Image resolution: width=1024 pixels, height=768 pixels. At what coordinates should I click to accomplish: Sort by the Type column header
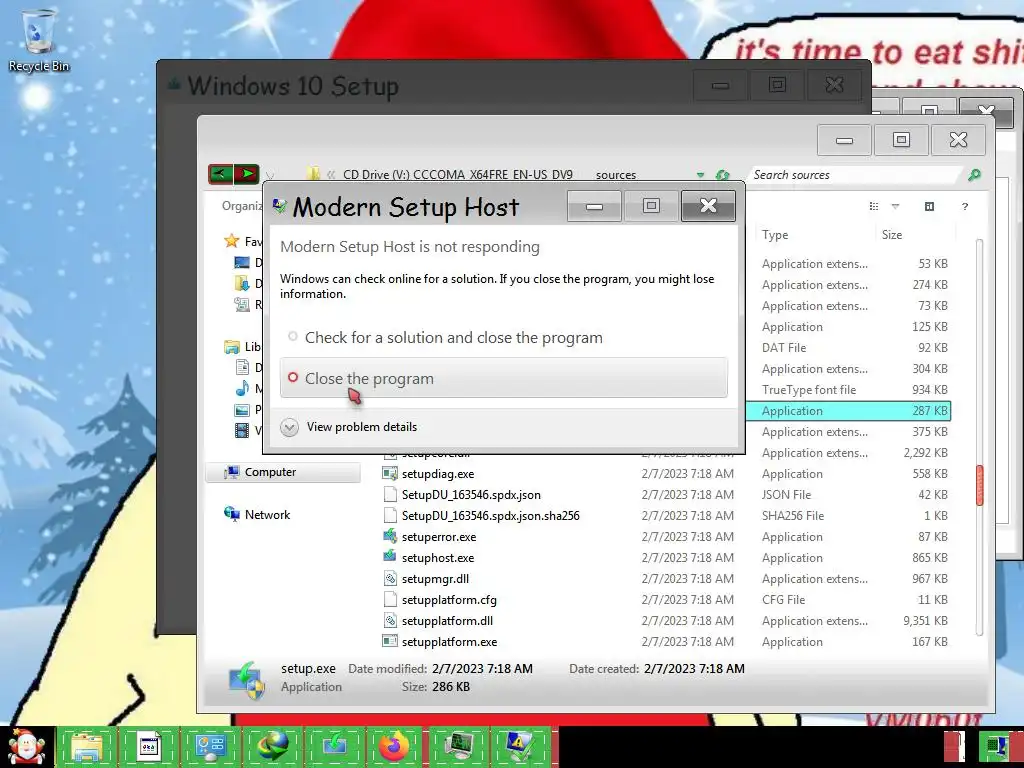tap(775, 234)
